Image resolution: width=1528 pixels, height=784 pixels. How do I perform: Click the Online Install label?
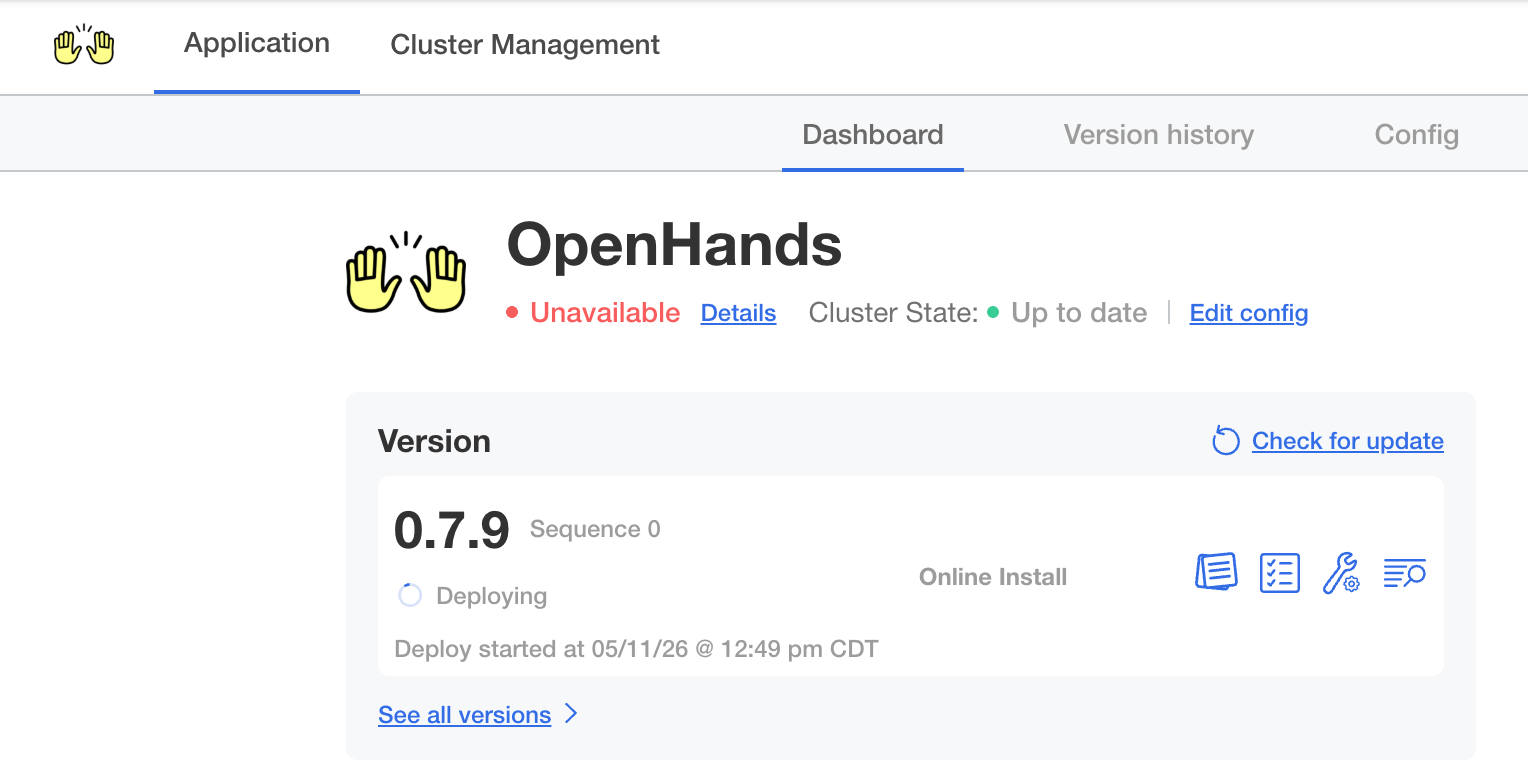pyautogui.click(x=993, y=577)
